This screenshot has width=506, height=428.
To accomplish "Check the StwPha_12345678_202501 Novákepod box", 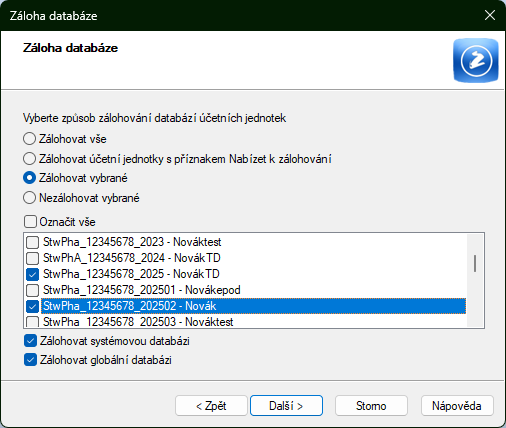I will click(x=32, y=290).
